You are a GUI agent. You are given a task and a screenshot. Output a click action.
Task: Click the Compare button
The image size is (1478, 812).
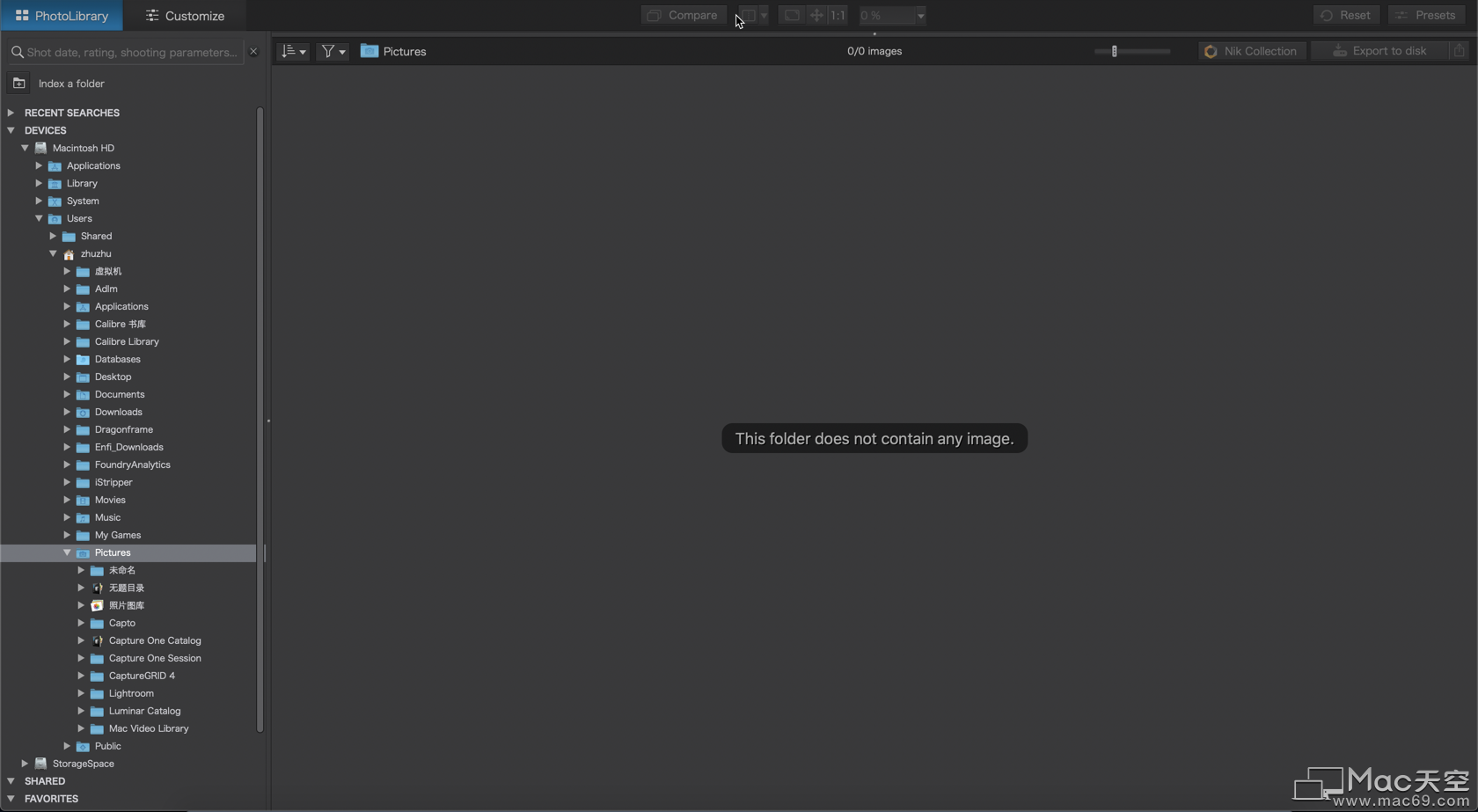[x=684, y=15]
